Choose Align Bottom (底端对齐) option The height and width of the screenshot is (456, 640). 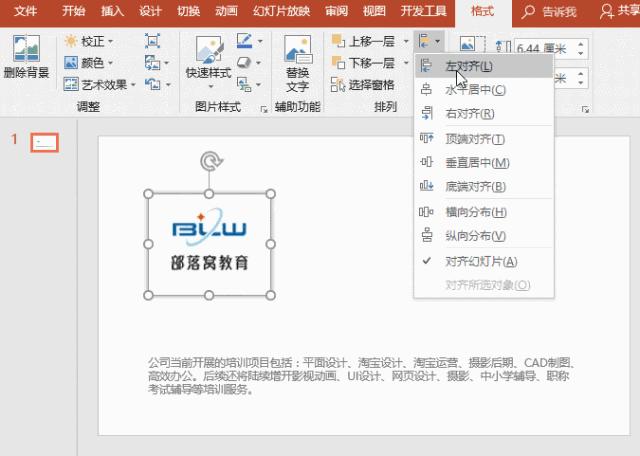pos(484,187)
